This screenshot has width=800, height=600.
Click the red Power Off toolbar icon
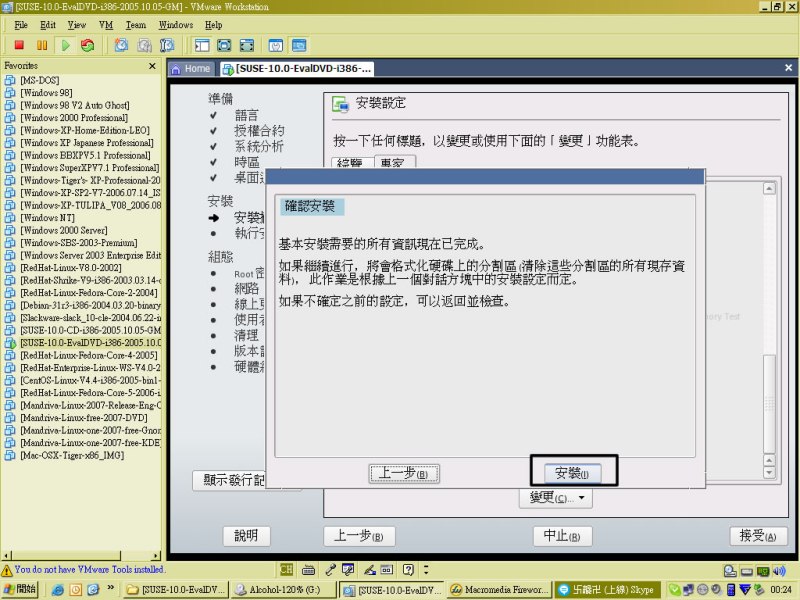[19, 45]
